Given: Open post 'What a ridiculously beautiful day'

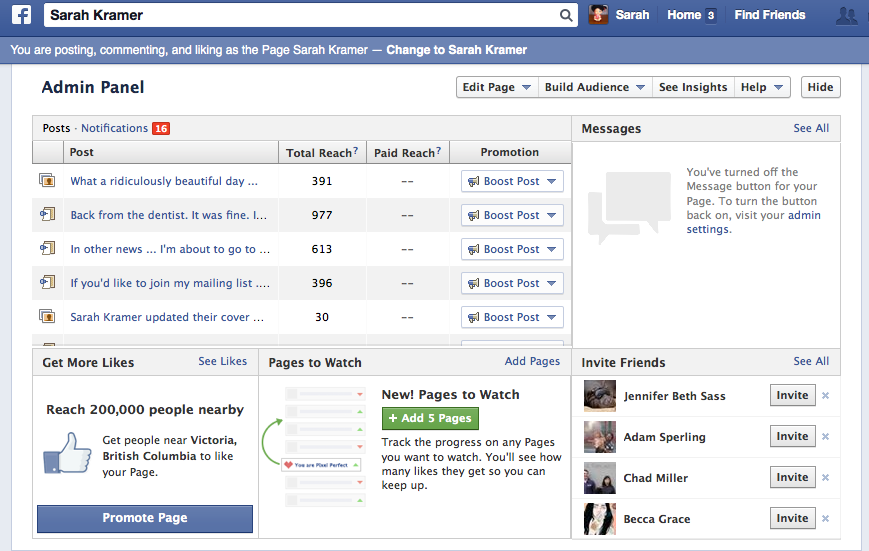Looking at the screenshot, I should pyautogui.click(x=163, y=181).
